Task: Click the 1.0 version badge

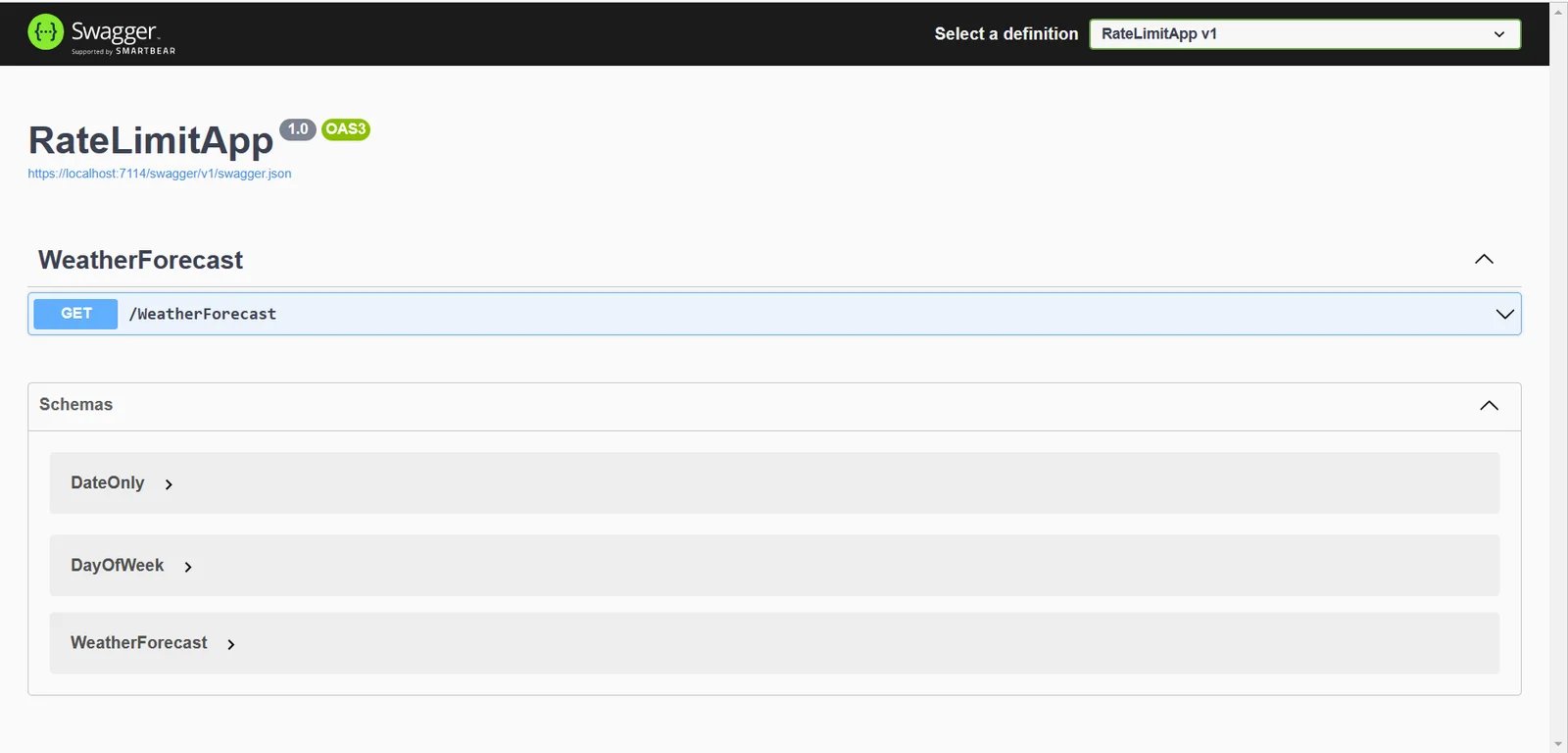Action: 298,129
